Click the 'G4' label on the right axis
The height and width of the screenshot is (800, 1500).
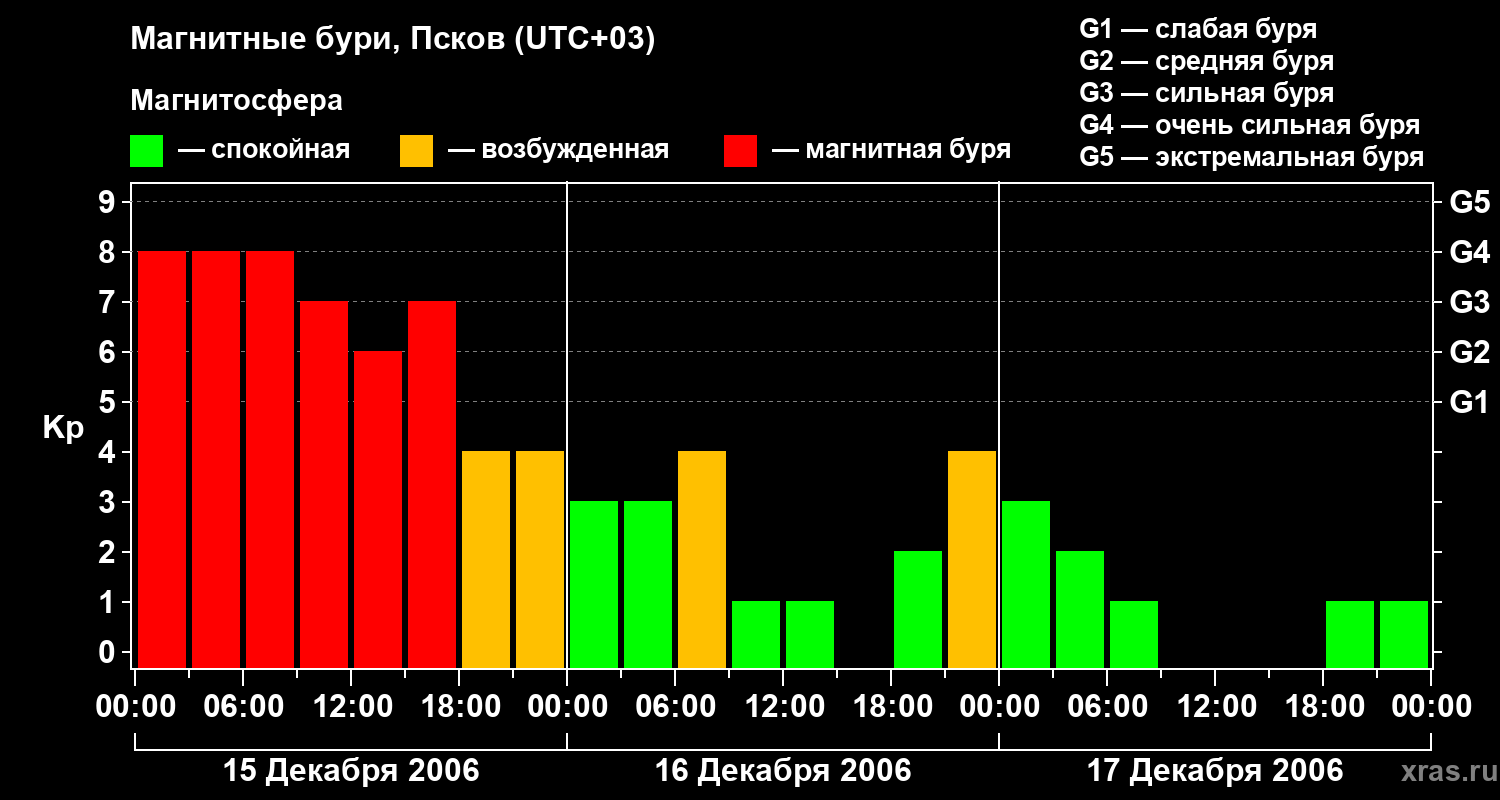tap(1469, 253)
